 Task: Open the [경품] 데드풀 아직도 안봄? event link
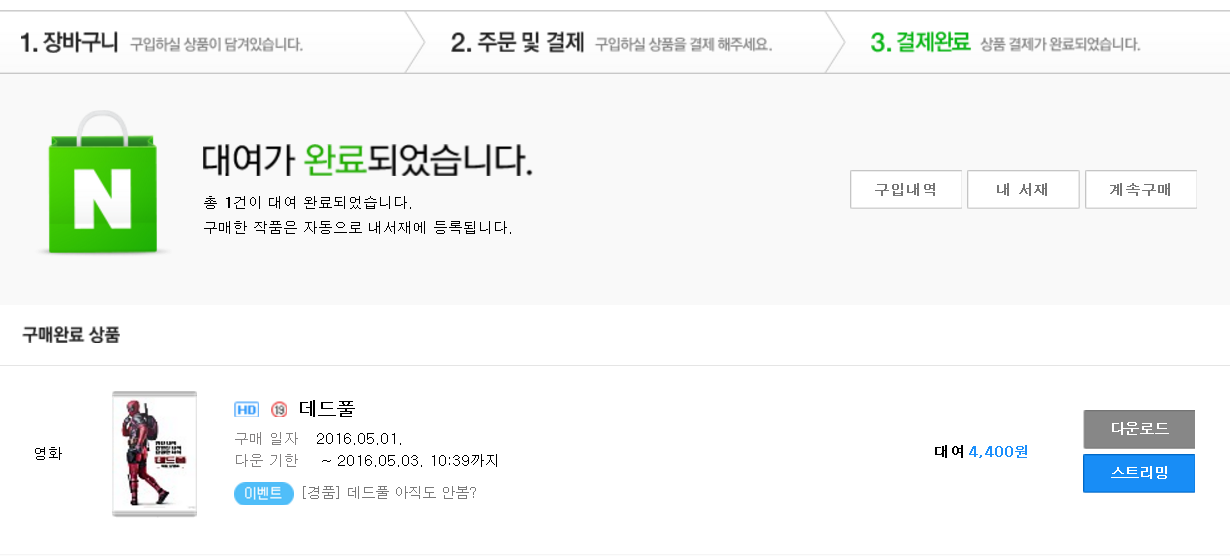(x=389, y=493)
